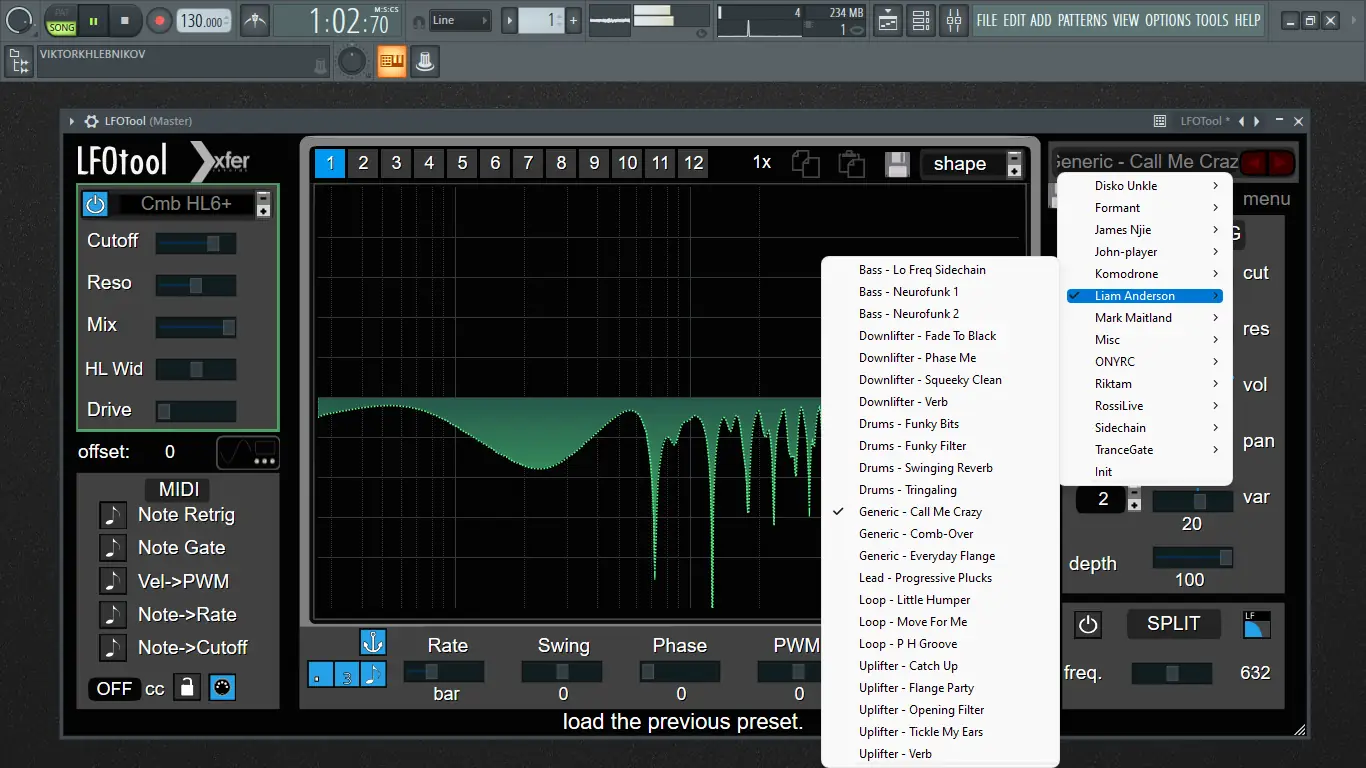The width and height of the screenshot is (1366, 768).
Task: Toggle the dotted note rate button
Action: click(319, 674)
